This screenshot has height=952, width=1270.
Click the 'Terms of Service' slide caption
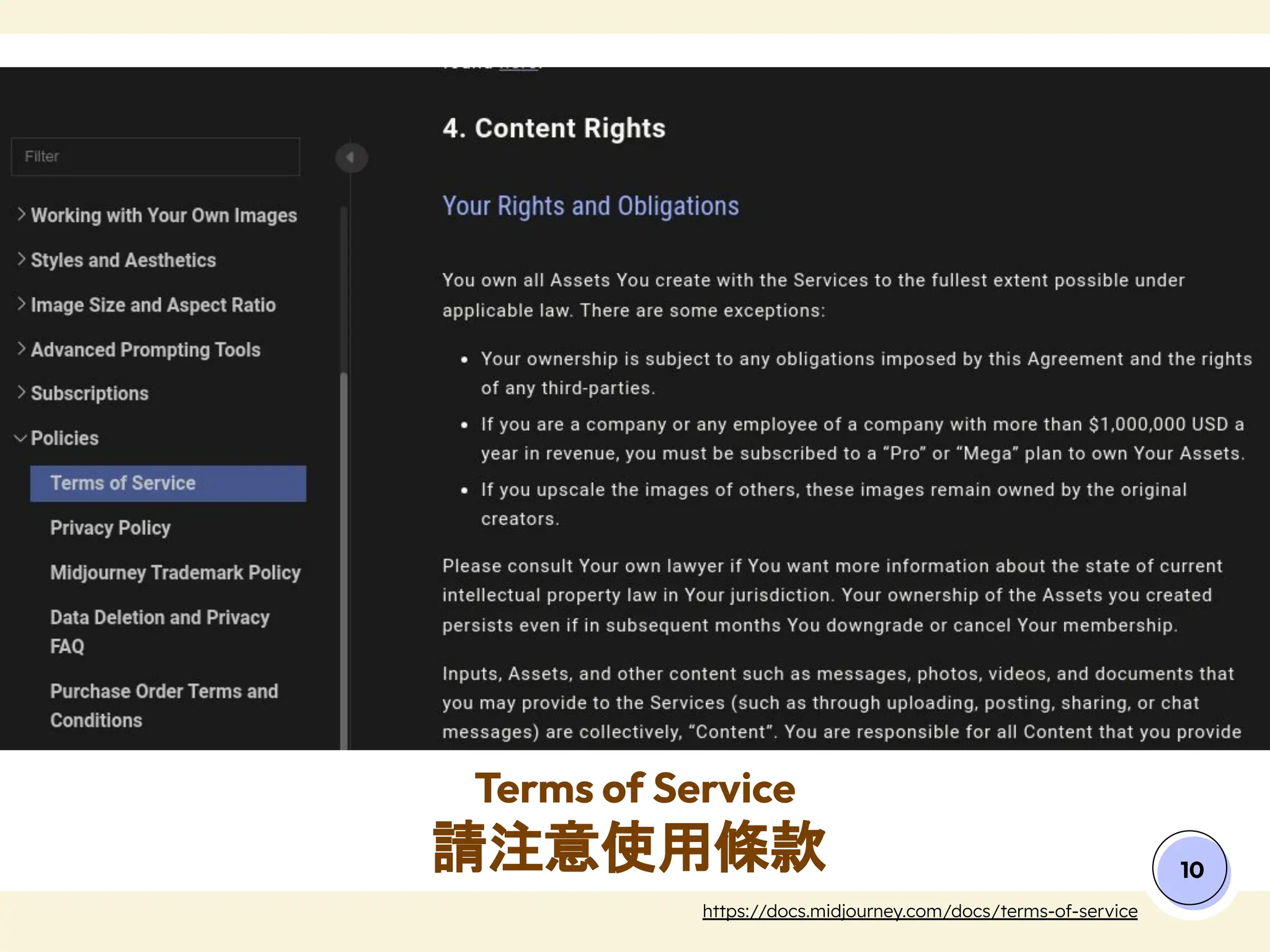[x=635, y=788]
